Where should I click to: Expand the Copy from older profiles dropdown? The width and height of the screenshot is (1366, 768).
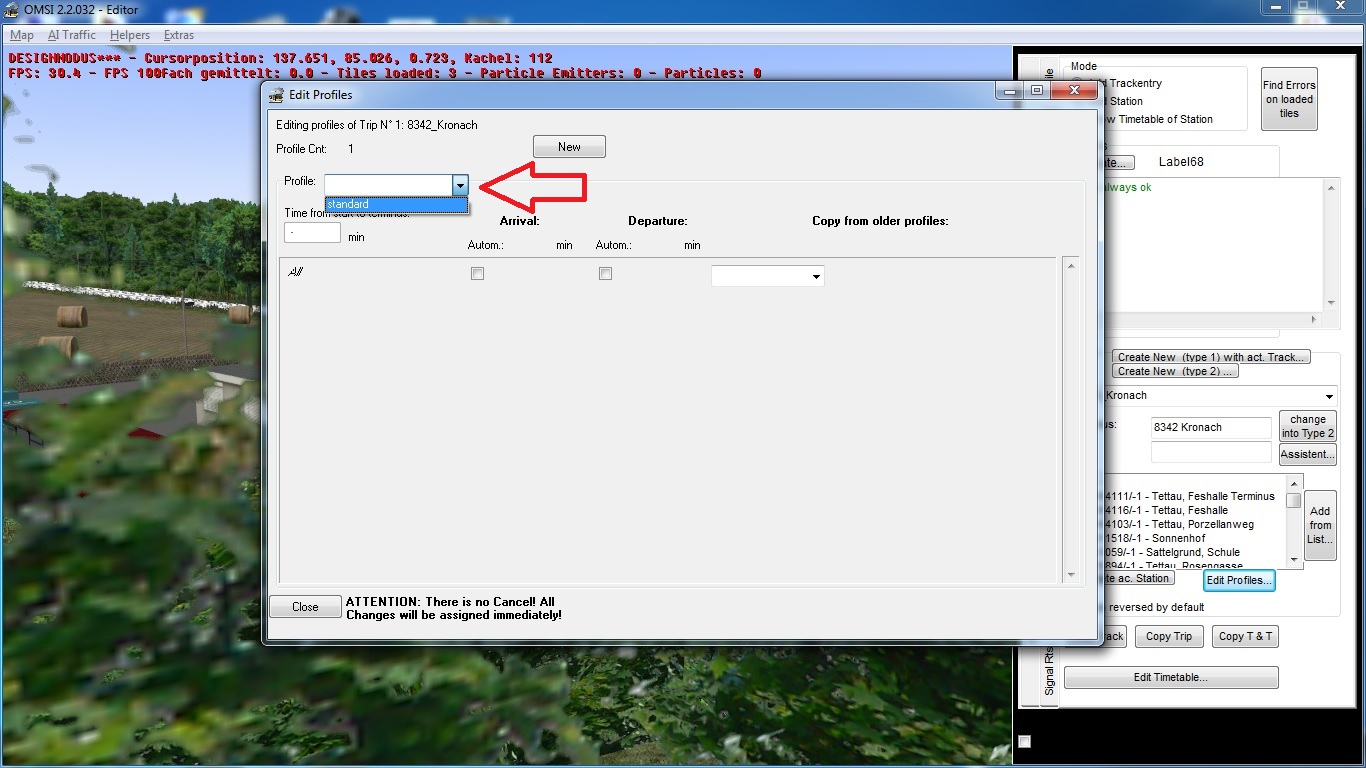(x=816, y=277)
